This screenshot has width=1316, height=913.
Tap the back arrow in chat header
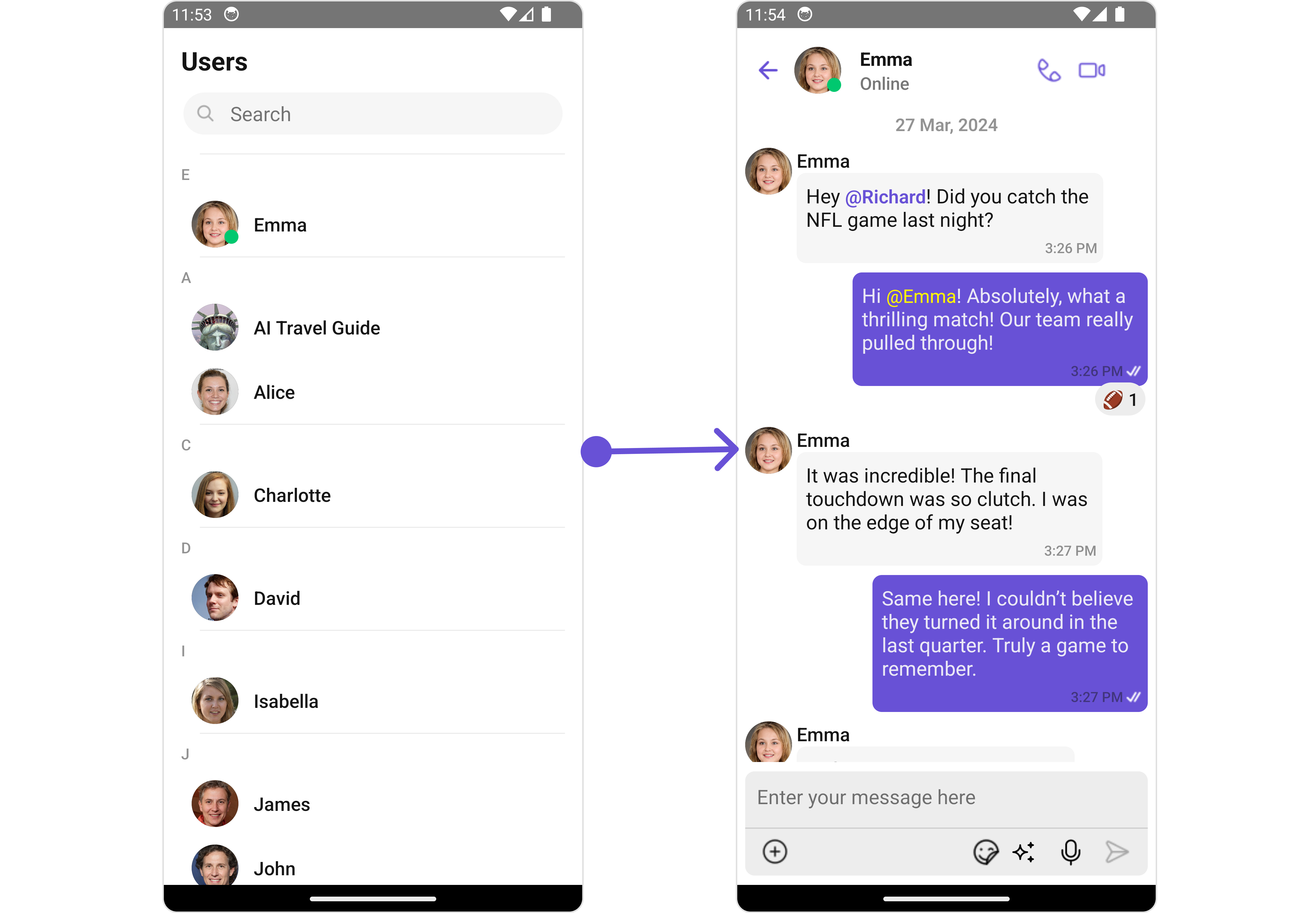[767, 70]
